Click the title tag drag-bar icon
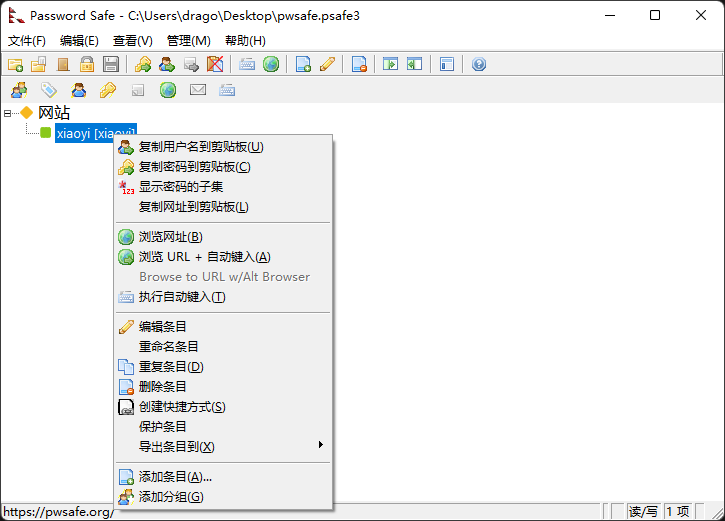This screenshot has height=521, width=725. (49, 90)
